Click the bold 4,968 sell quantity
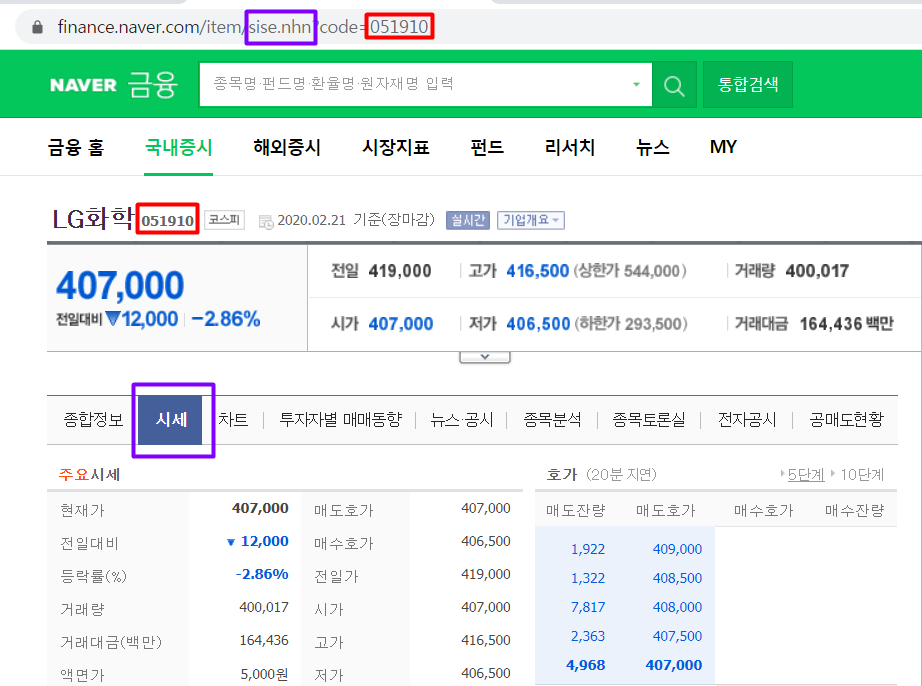Viewport: 922px width, 686px height. pos(585,665)
